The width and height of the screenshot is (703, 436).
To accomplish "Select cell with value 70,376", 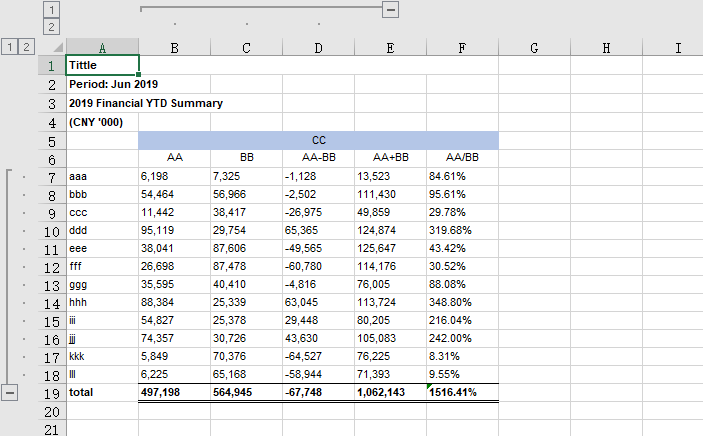I will tap(247, 357).
